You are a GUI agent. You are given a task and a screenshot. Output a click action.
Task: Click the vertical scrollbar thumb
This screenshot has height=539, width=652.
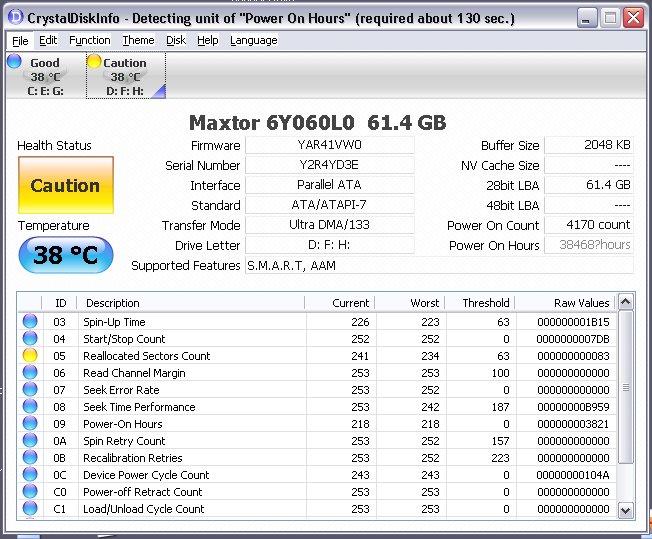tap(625, 388)
